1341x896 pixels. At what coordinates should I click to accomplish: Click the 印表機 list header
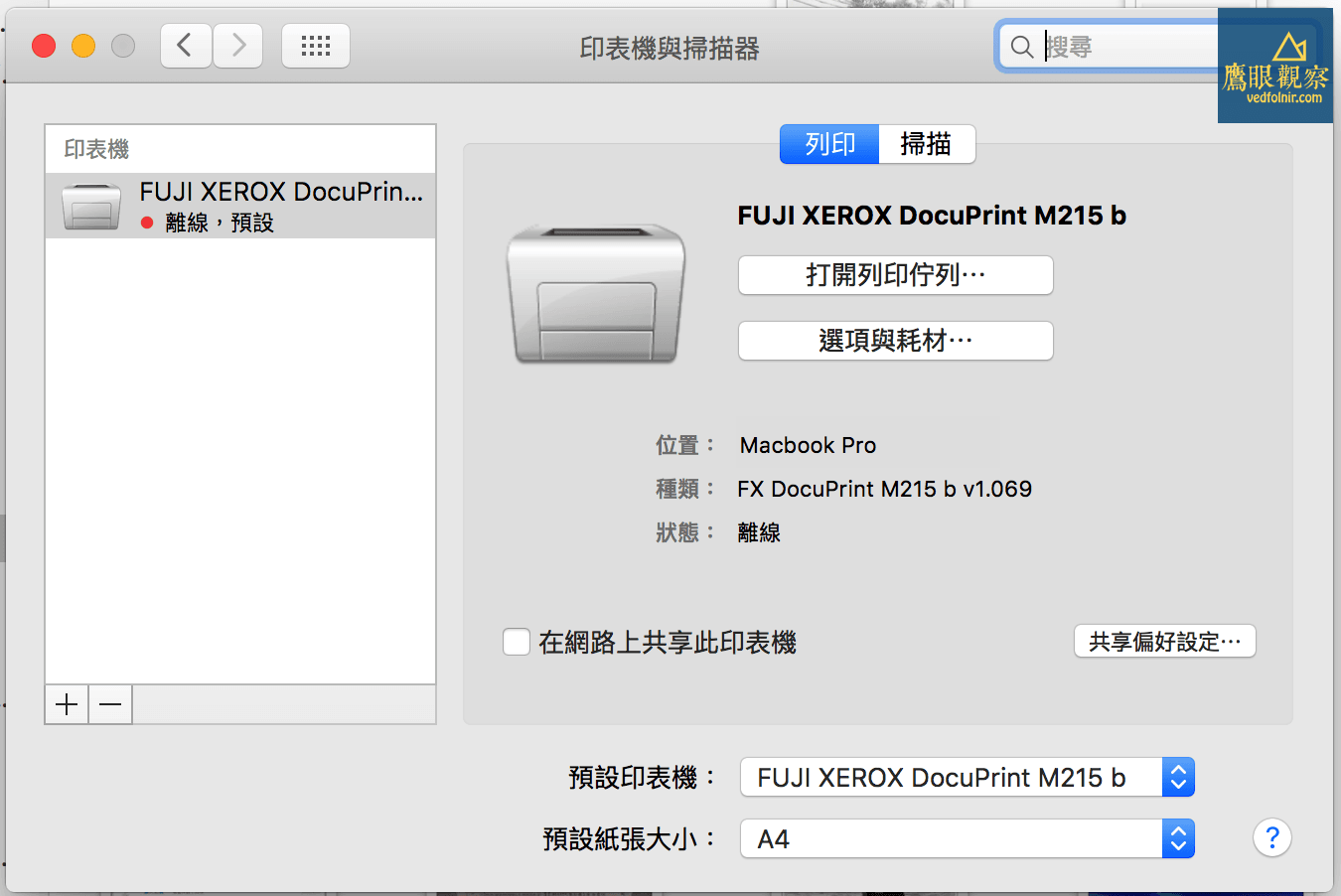96,149
